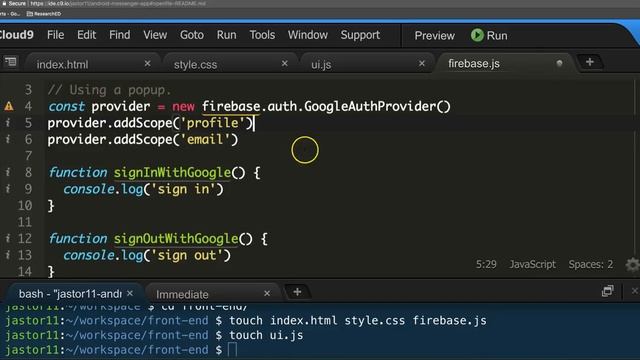Click 'GoogleAuthProvider' in line 4
640x360 pixels.
coord(370,107)
